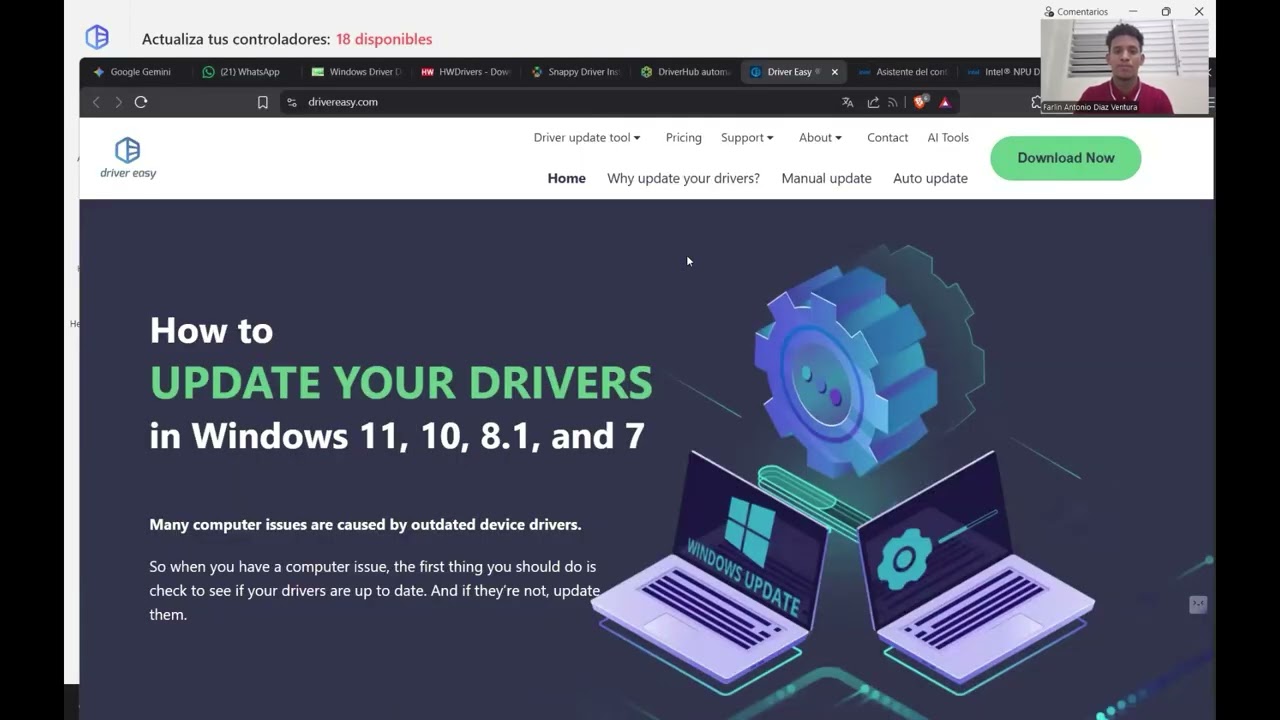
Task: Reload the drivereasy.com page
Action: click(x=141, y=102)
